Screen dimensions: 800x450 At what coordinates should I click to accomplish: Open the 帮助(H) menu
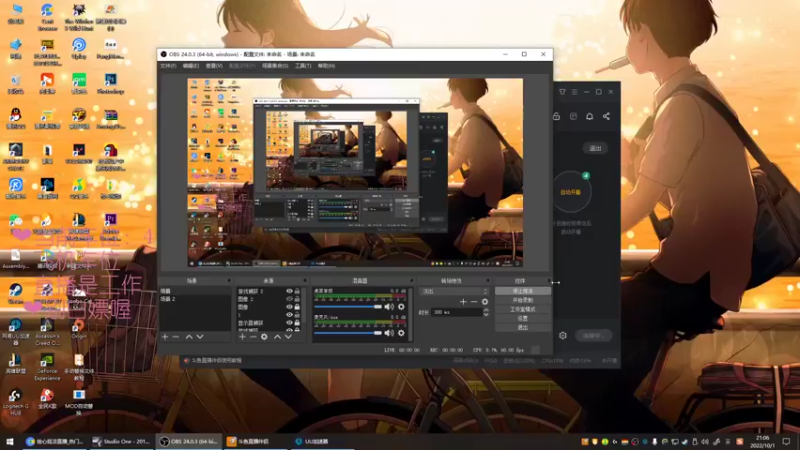(x=327, y=66)
